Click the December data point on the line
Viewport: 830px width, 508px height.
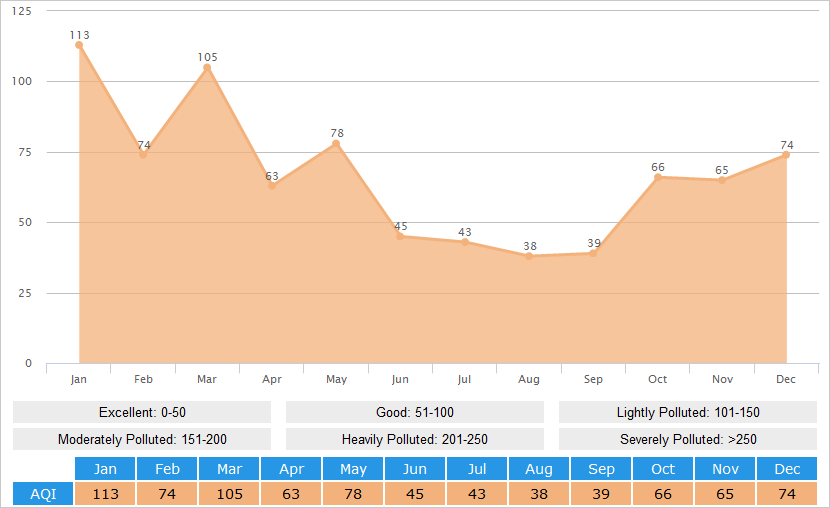click(x=786, y=155)
